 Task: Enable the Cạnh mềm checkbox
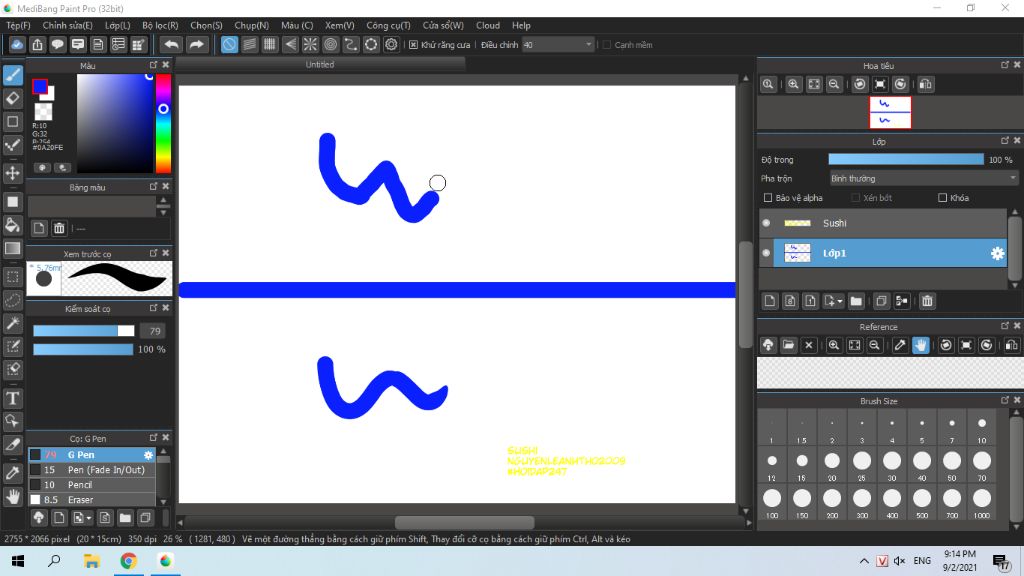(607, 45)
